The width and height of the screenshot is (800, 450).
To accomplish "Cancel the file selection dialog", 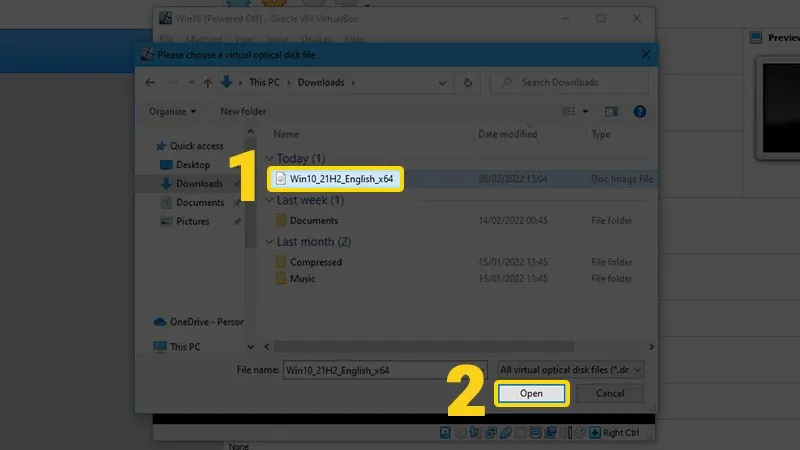I will tap(609, 393).
